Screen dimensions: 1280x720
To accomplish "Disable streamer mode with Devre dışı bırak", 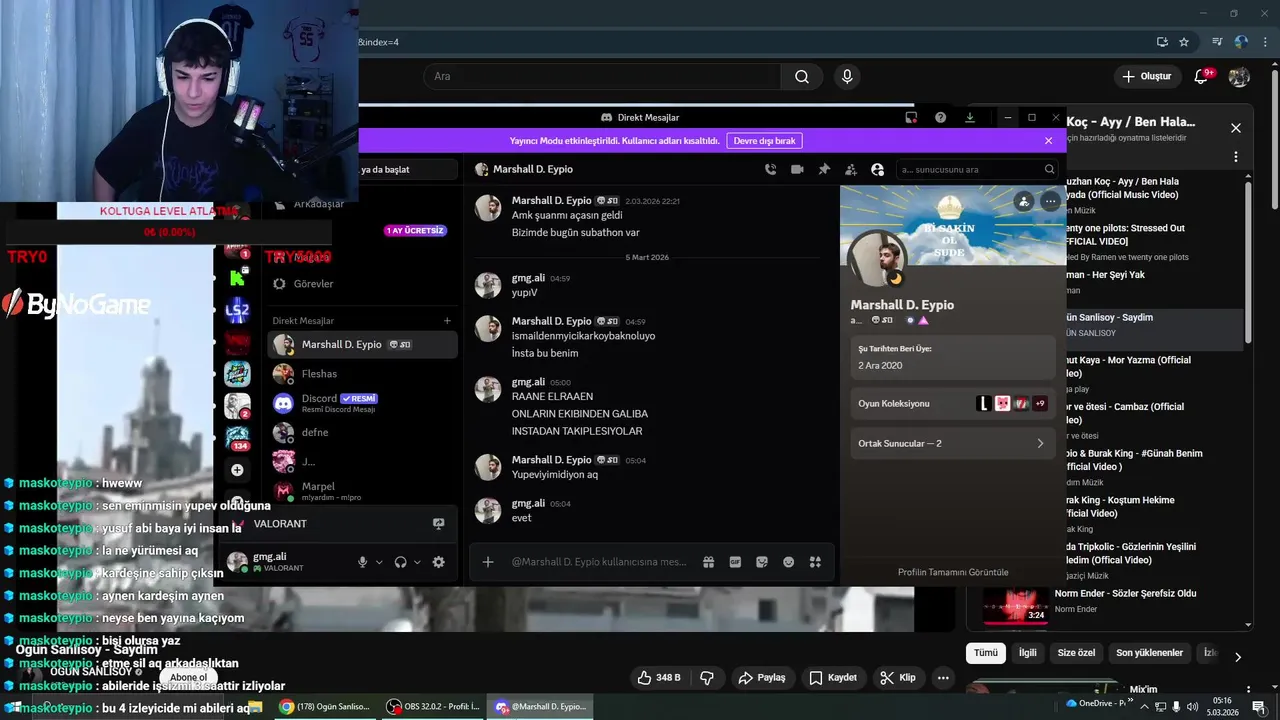I will [764, 141].
